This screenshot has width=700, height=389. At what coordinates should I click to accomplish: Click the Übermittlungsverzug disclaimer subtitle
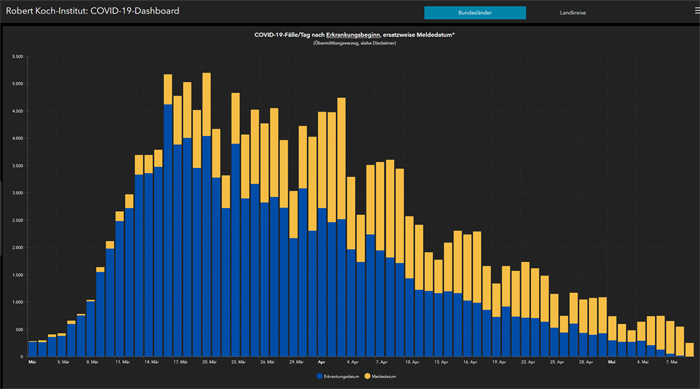[x=354, y=43]
